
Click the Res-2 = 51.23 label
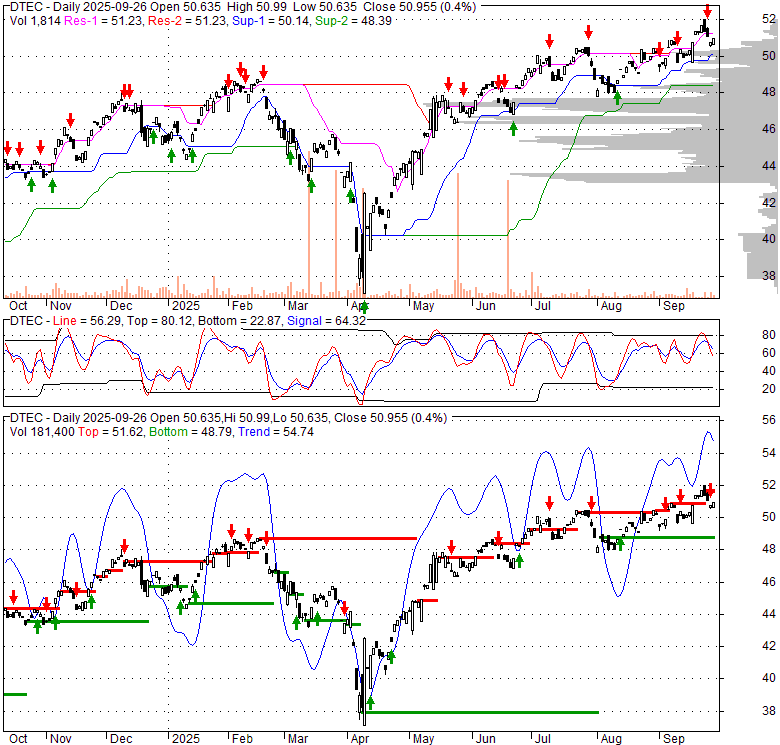[x=187, y=21]
